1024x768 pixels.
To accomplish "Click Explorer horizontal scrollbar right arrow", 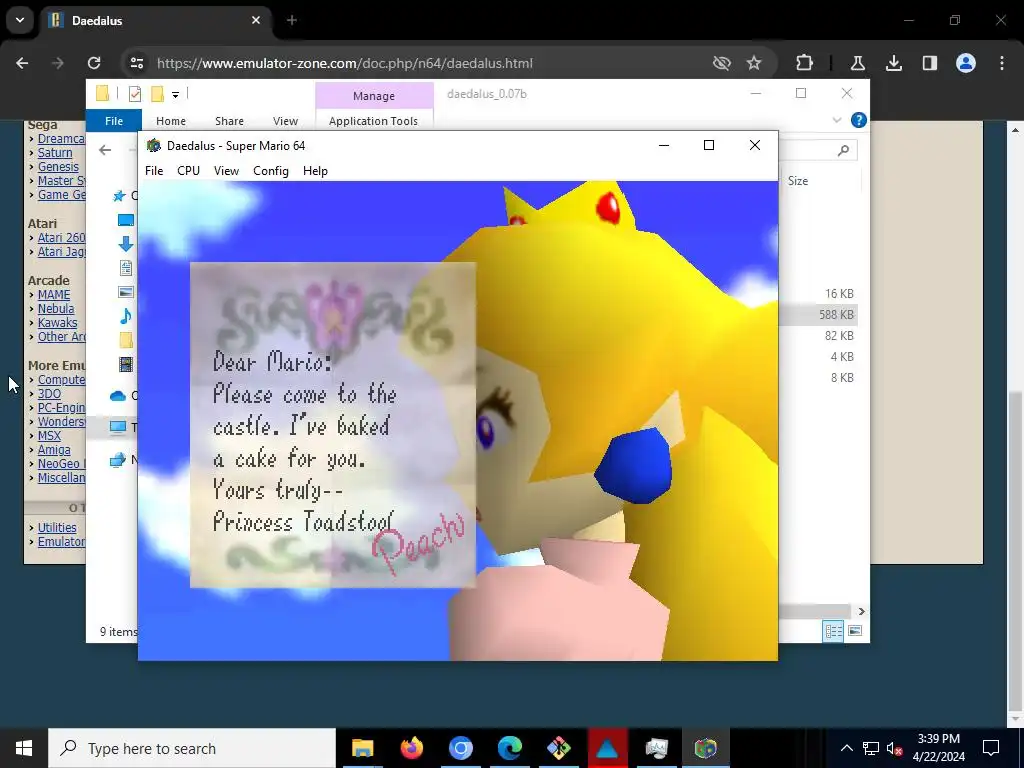I will 861,611.
